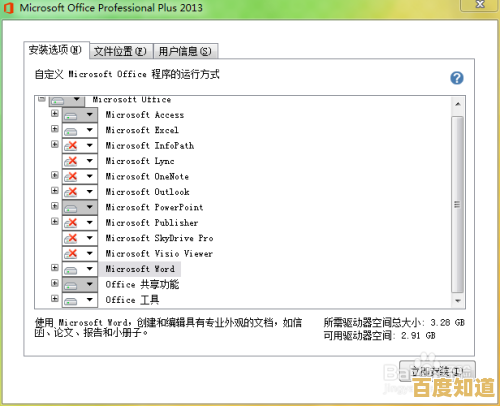Select the Microsoft Access row label

click(145, 115)
